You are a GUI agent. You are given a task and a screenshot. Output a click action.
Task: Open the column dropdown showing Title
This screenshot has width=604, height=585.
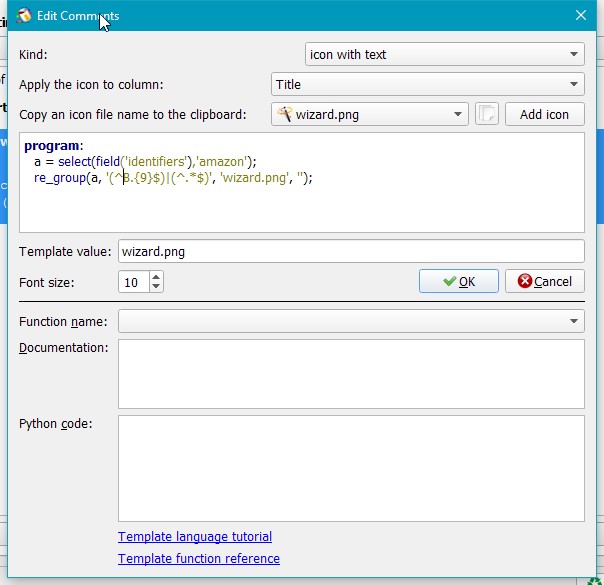click(x=428, y=84)
